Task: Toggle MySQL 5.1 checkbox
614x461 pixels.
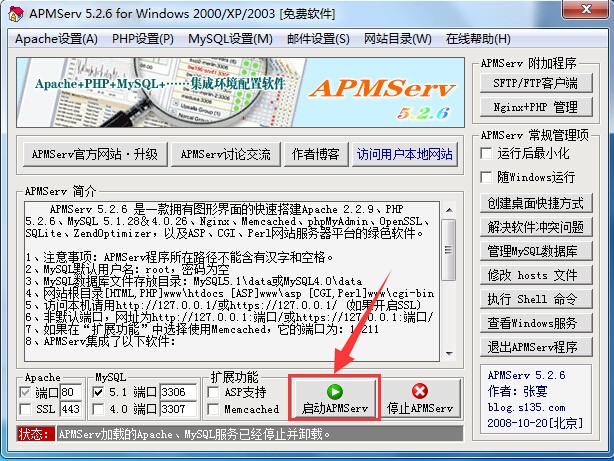Action: [98, 392]
